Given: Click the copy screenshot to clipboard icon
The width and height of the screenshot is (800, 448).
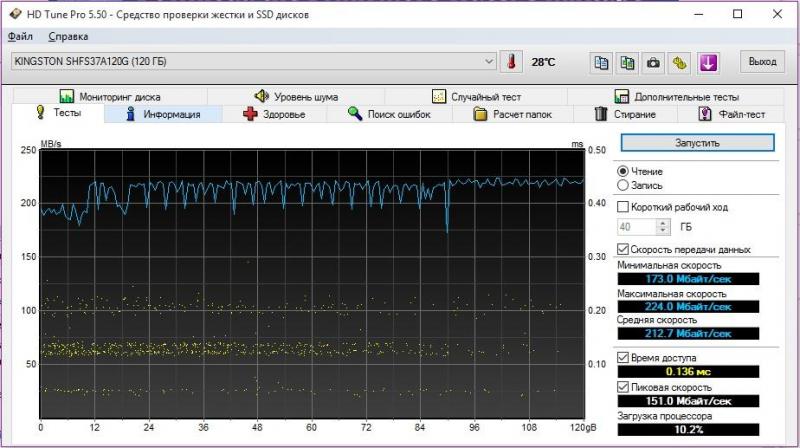Looking at the screenshot, I should point(627,62).
